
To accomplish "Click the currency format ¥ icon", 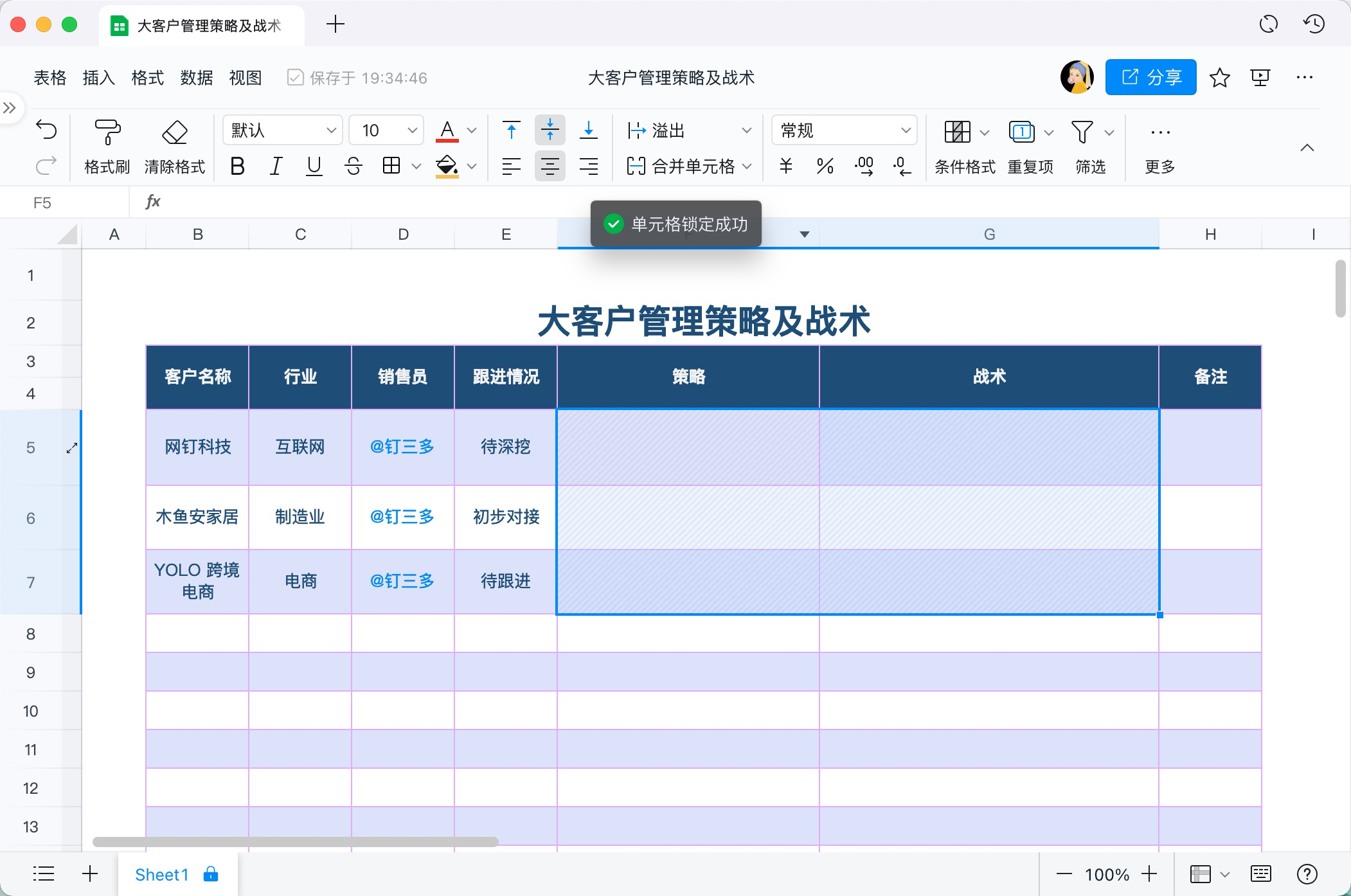I will (785, 166).
